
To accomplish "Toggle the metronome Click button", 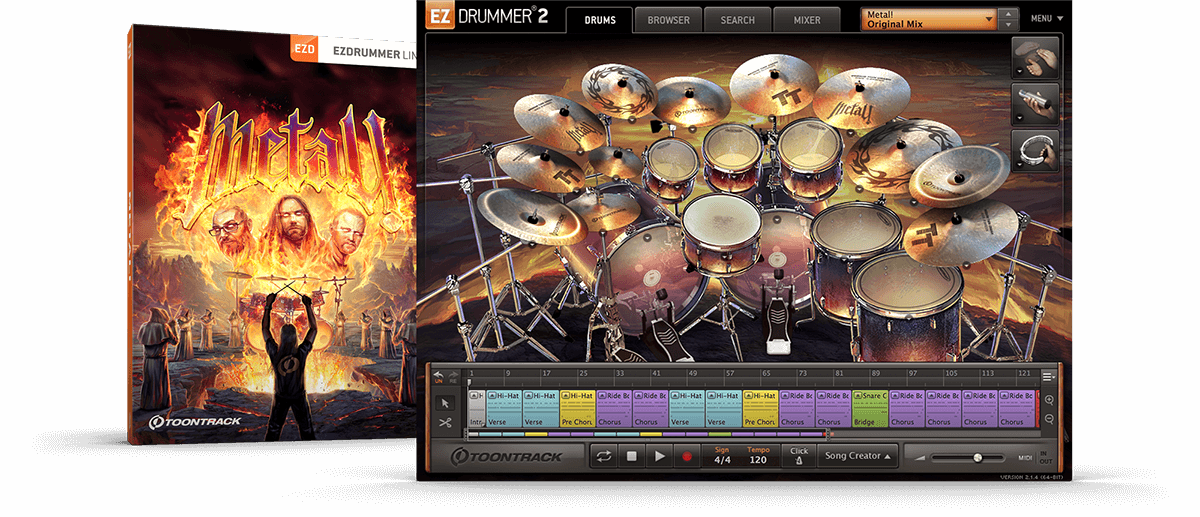I will pos(799,456).
